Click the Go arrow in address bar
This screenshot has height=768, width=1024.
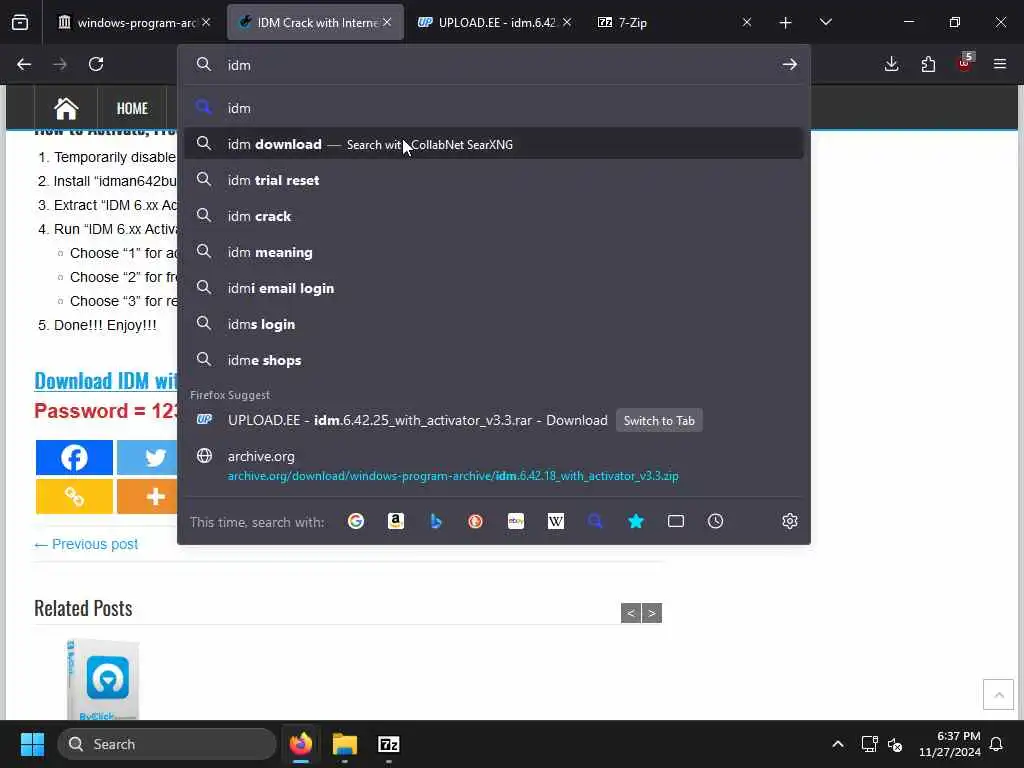[x=790, y=64]
